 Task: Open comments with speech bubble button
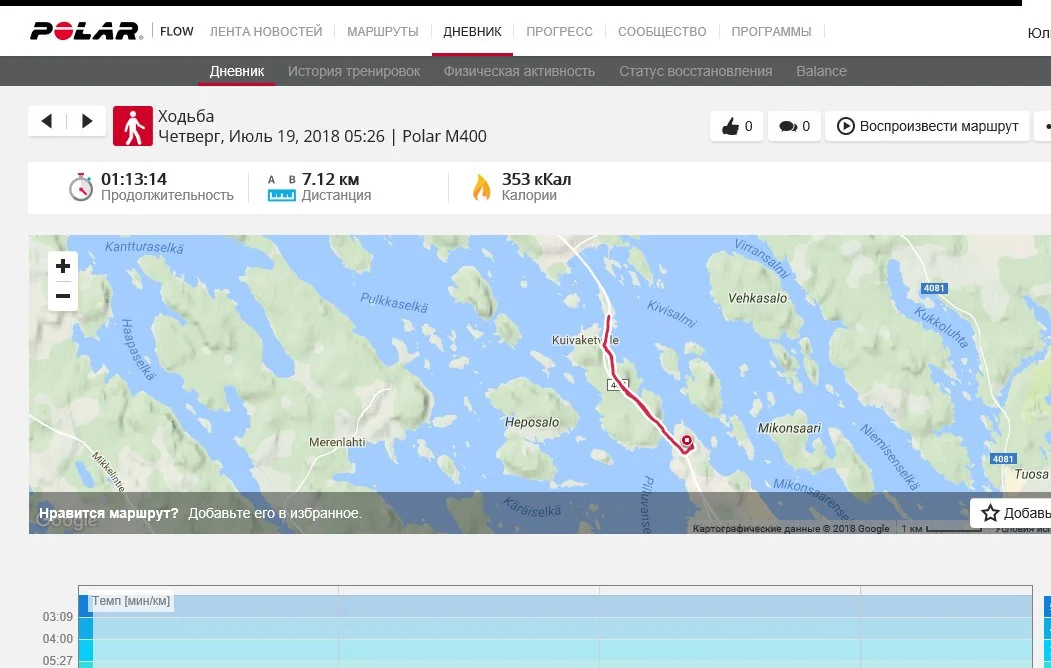794,126
